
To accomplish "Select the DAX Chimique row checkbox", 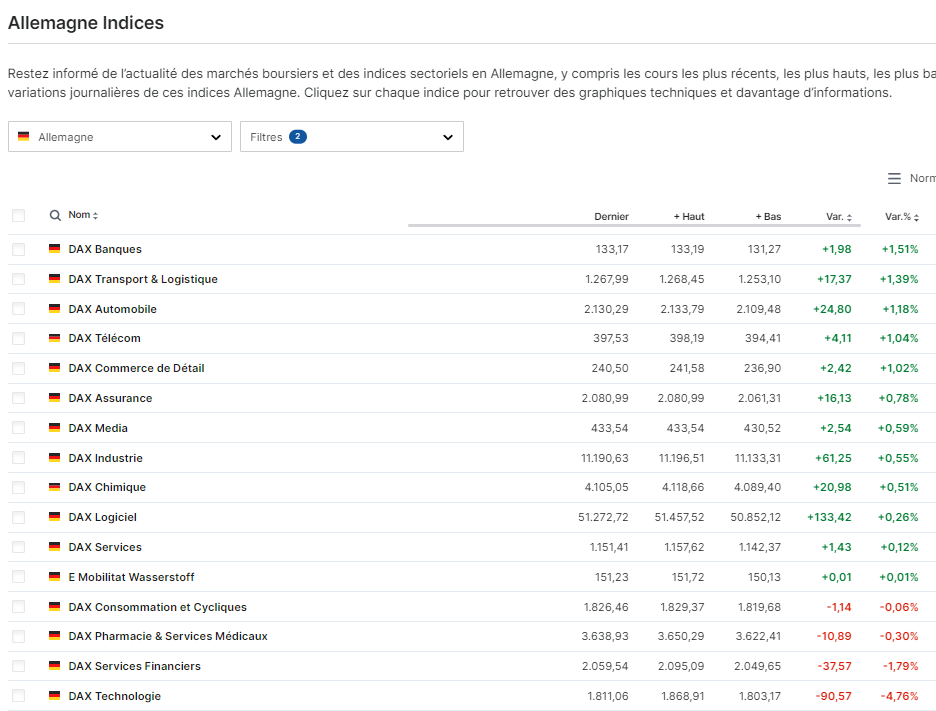I will pyautogui.click(x=18, y=487).
